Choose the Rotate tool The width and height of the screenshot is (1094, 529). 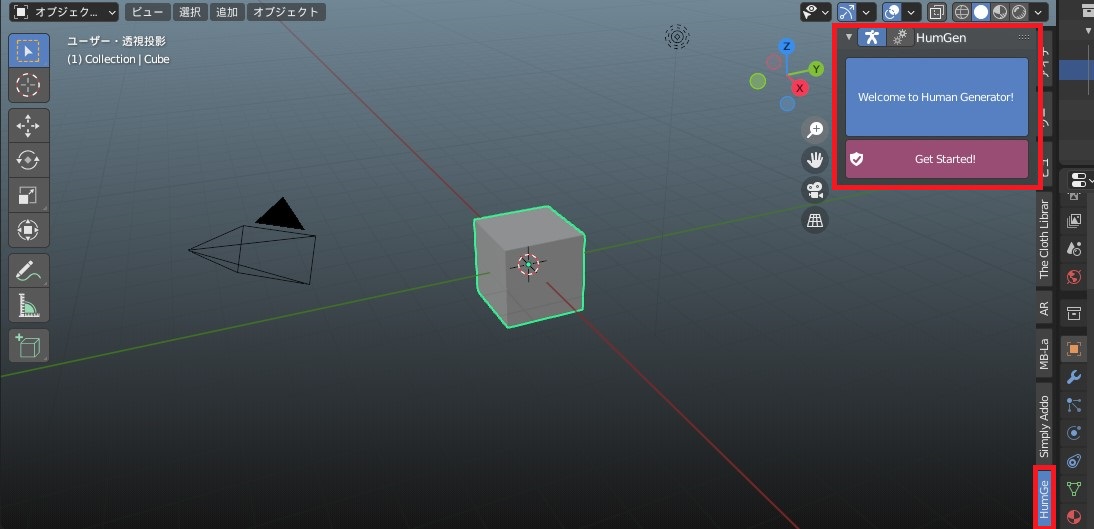(x=29, y=161)
